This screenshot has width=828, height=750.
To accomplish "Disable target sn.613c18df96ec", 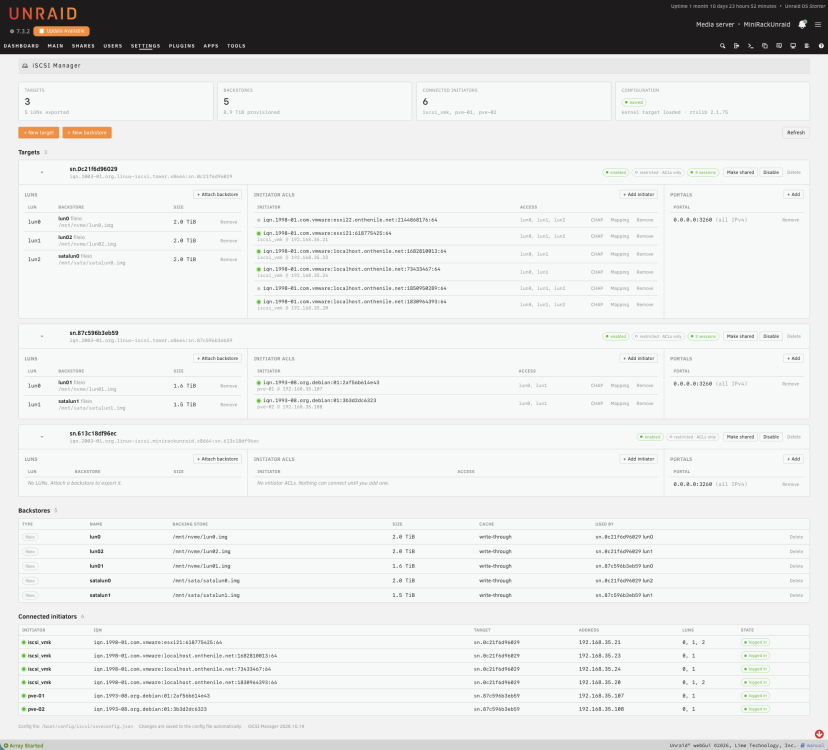I will 771,437.
